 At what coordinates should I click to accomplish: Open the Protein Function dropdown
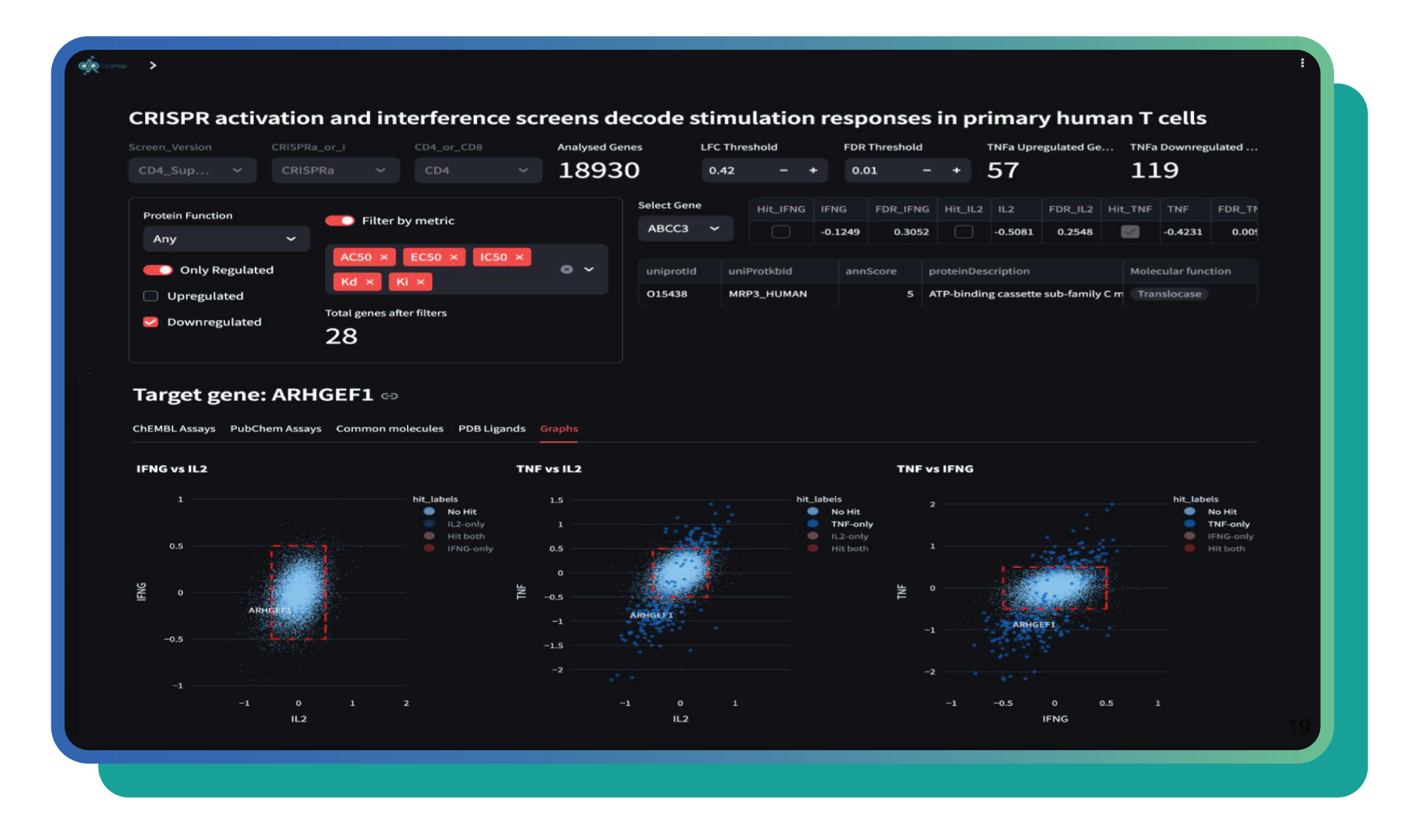225,239
